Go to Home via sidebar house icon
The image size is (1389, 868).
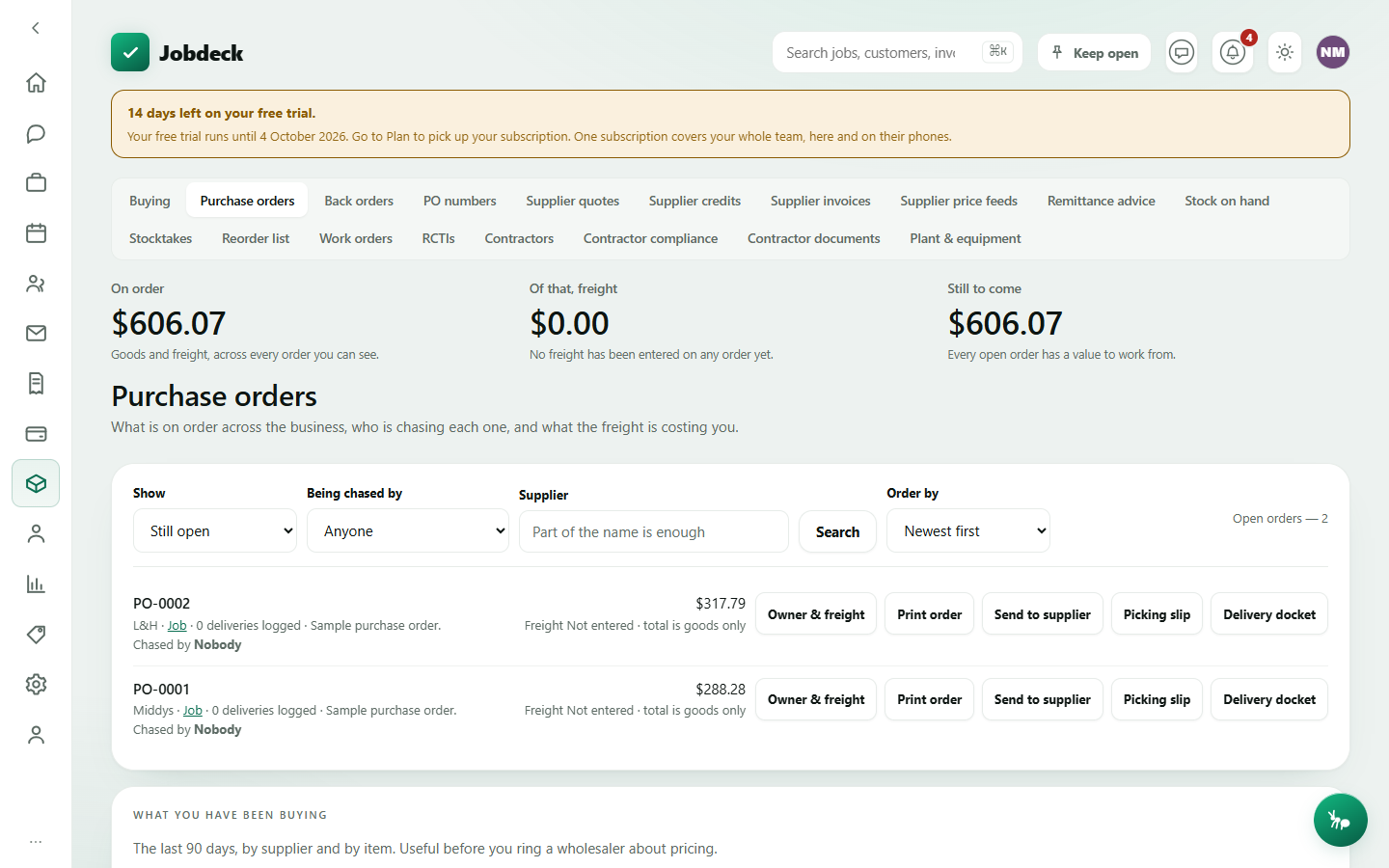(36, 83)
